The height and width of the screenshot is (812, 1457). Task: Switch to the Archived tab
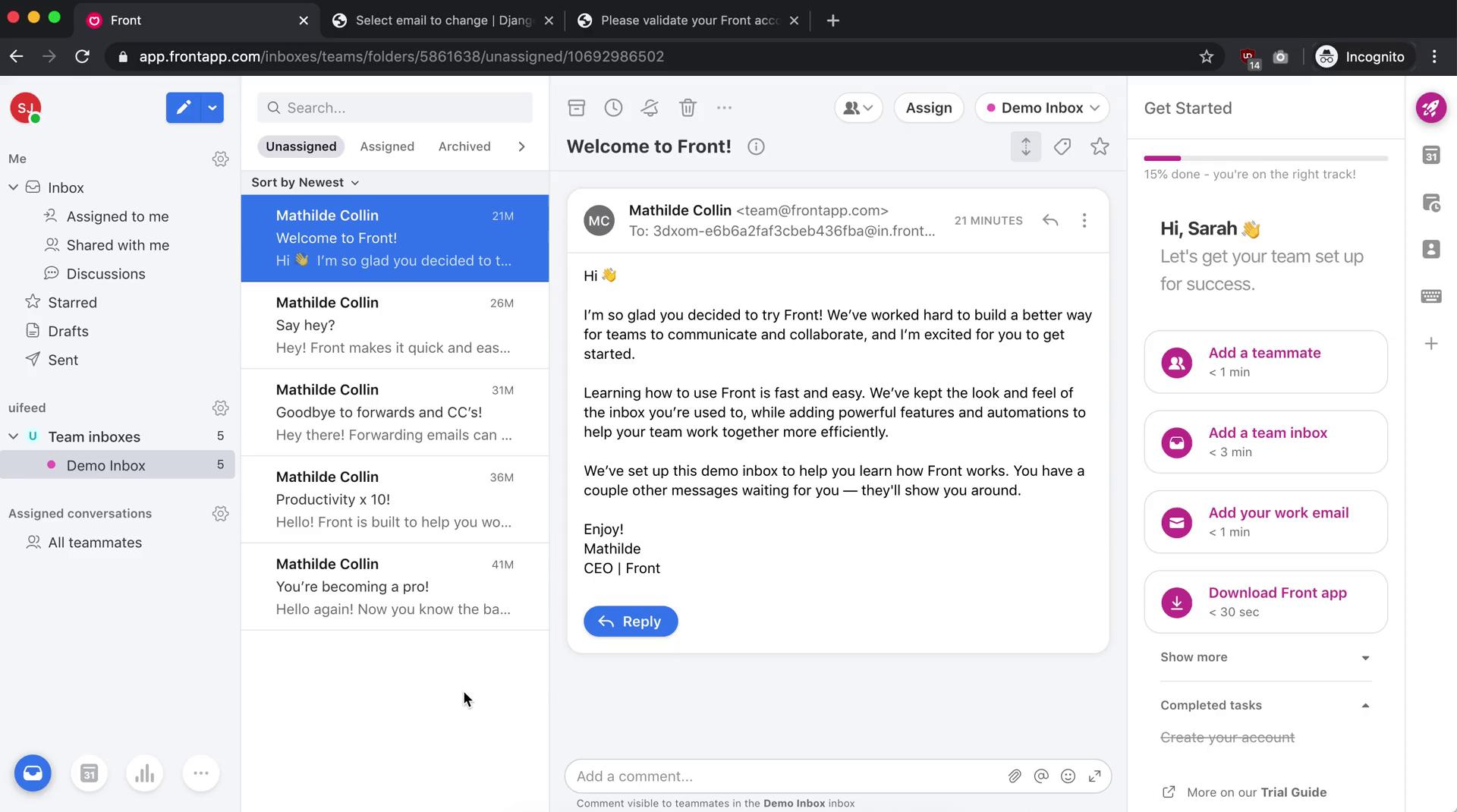pos(464,146)
